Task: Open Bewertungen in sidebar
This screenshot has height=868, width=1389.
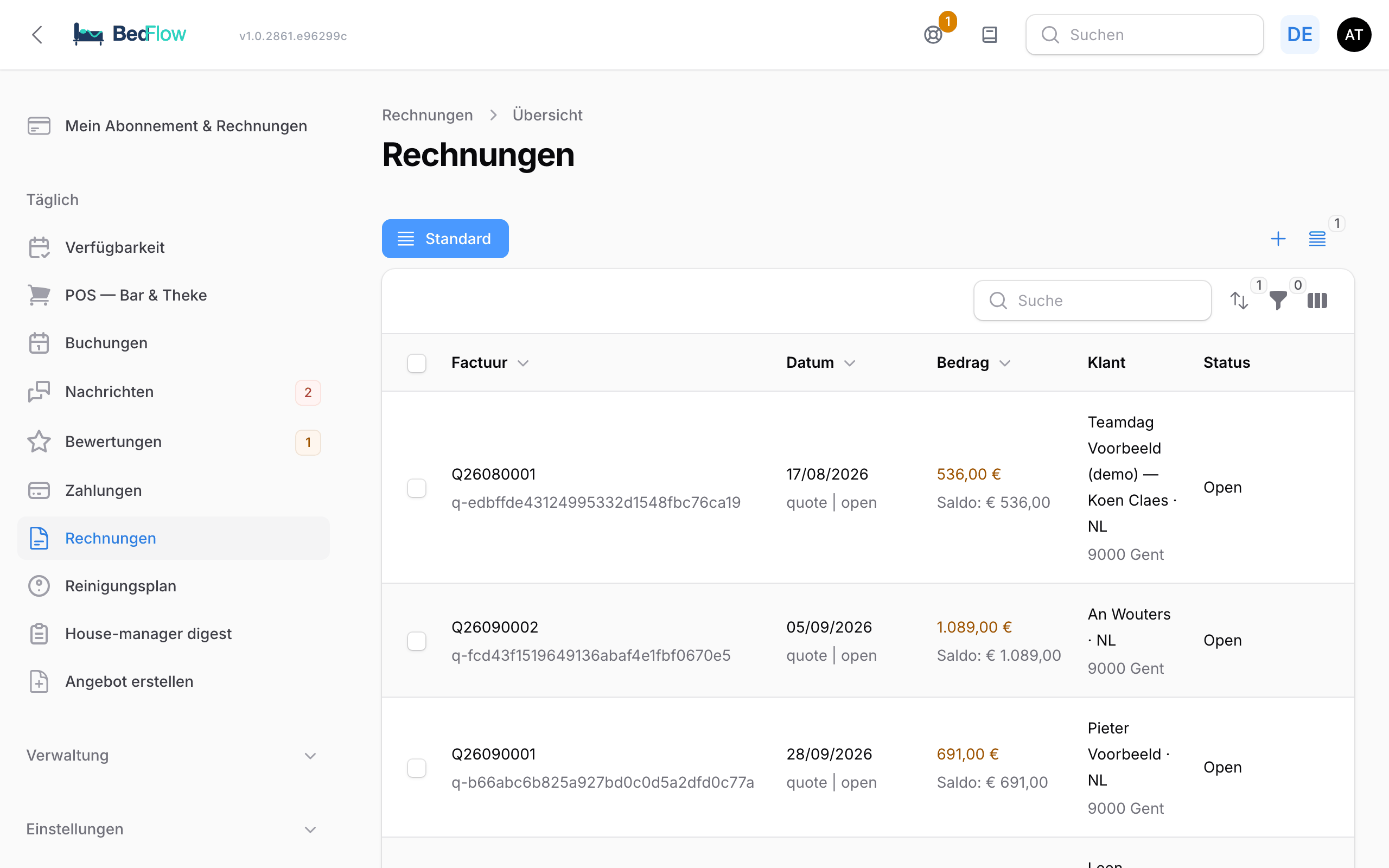Action: 173,442
